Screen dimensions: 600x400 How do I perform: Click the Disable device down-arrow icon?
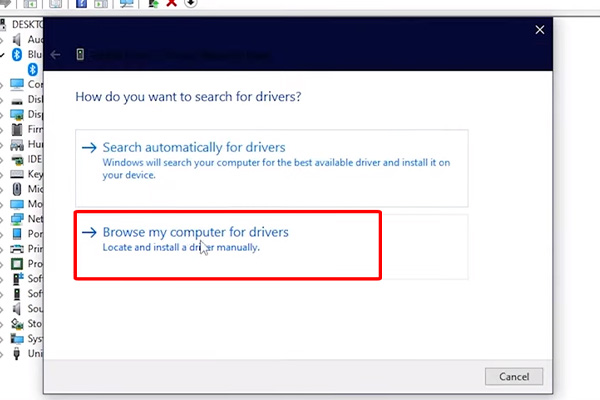pyautogui.click(x=191, y=3)
